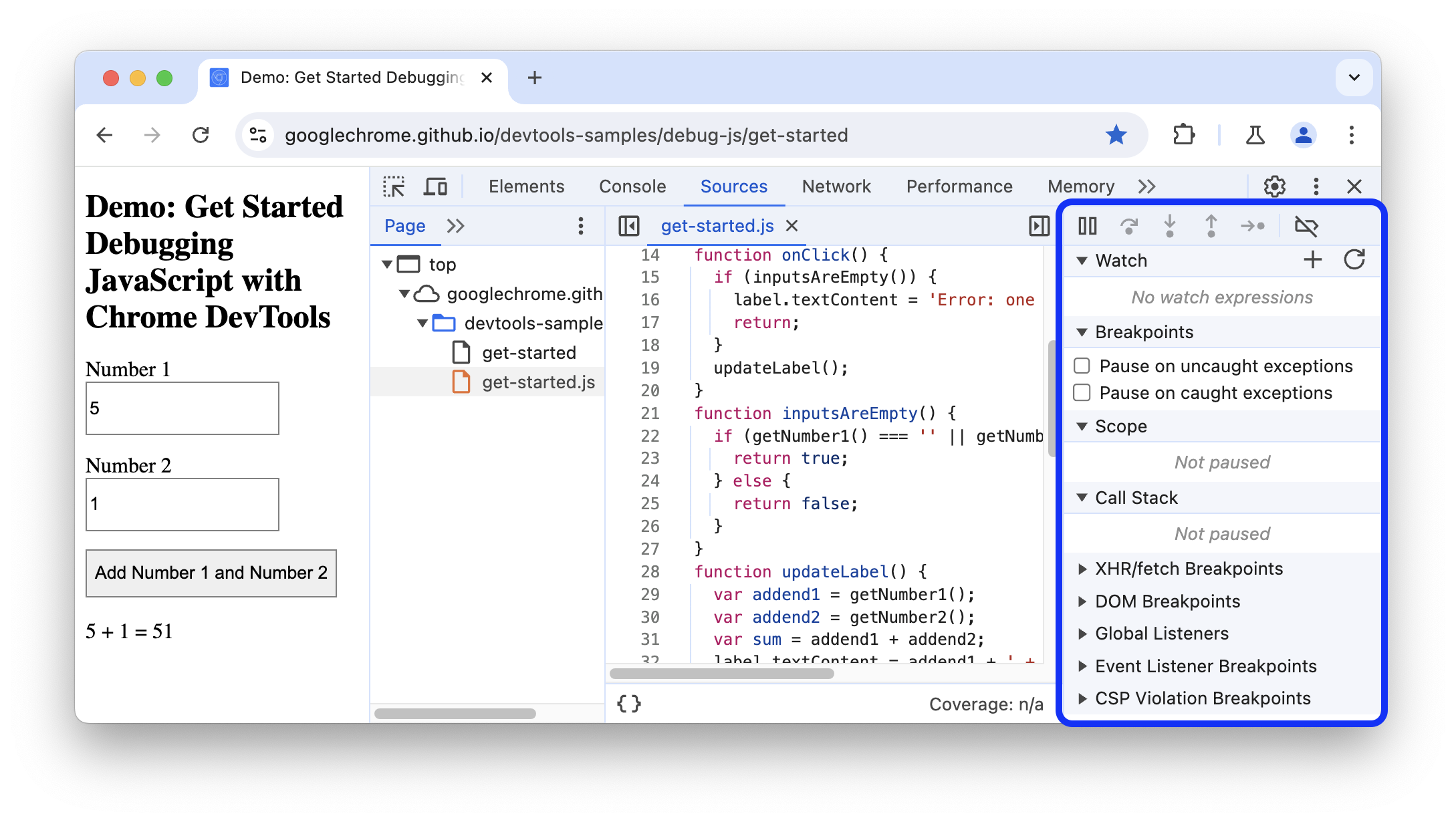Click the Deactivate breakpoints icon
1456x822 pixels.
tap(1306, 225)
